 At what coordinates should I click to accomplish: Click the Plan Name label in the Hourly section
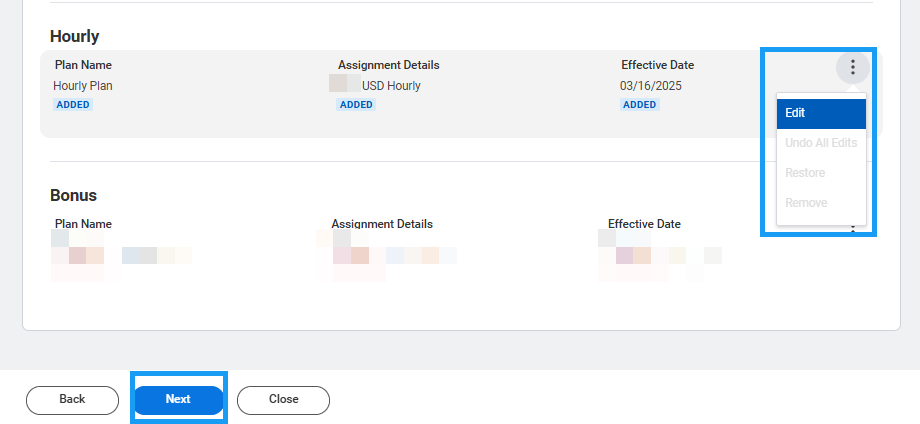[x=83, y=65]
